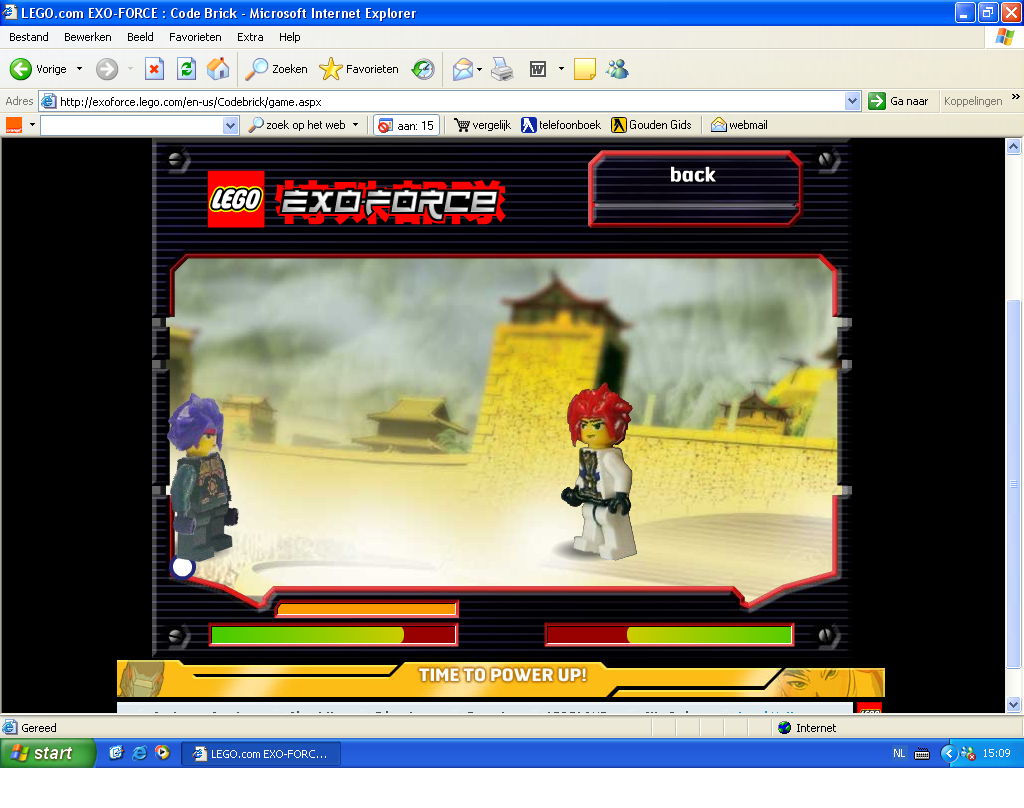Click the LEGO logo in game
1024x808 pixels.
tap(236, 199)
